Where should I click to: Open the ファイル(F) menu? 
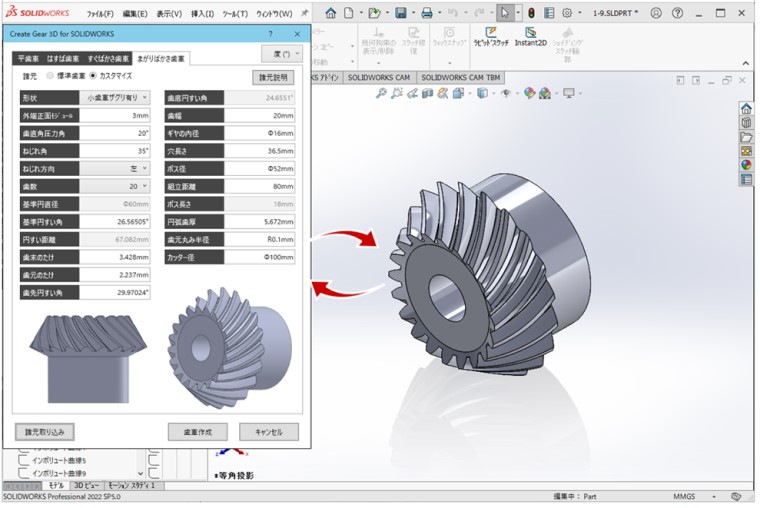pos(100,14)
